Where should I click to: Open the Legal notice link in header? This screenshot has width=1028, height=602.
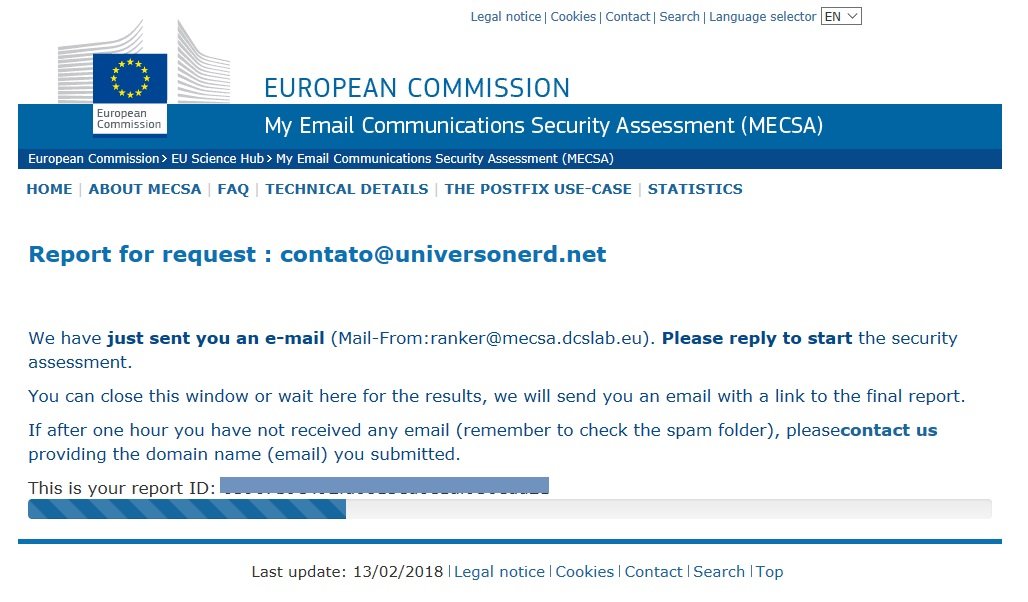[x=506, y=17]
